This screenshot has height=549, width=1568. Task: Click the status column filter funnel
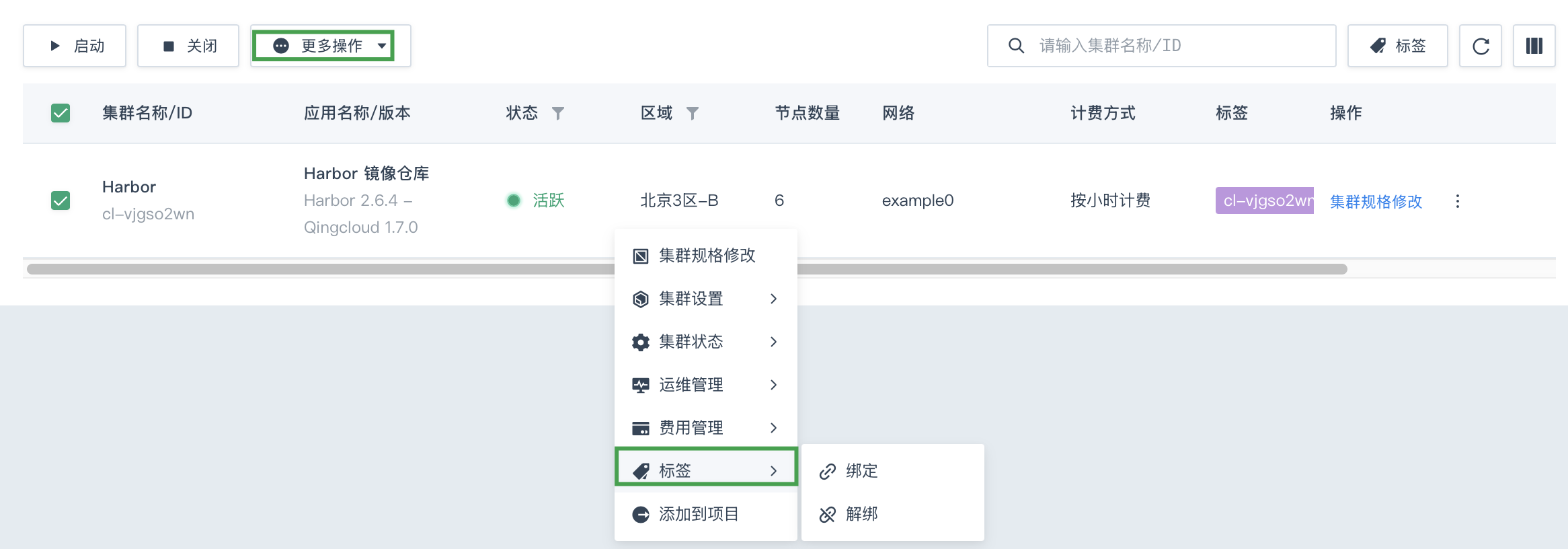[x=557, y=113]
